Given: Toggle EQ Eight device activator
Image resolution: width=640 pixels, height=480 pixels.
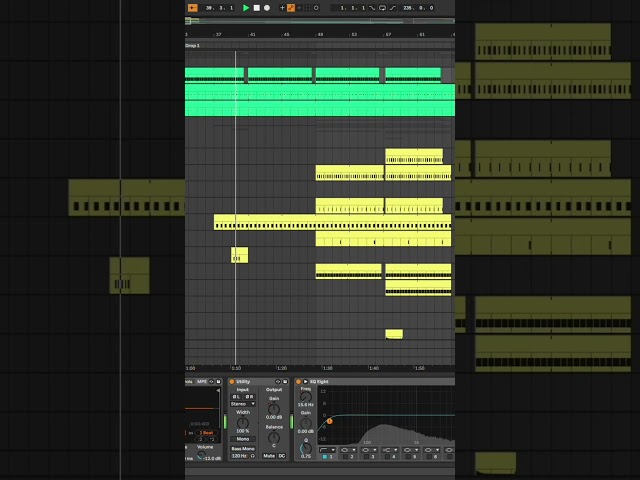Looking at the screenshot, I should pos(298,382).
